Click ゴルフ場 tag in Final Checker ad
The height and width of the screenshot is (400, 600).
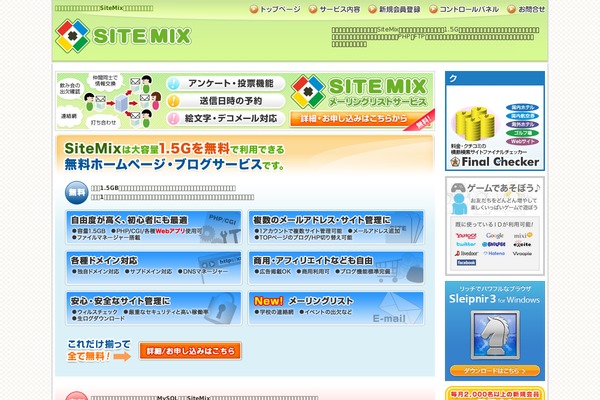tap(522, 133)
